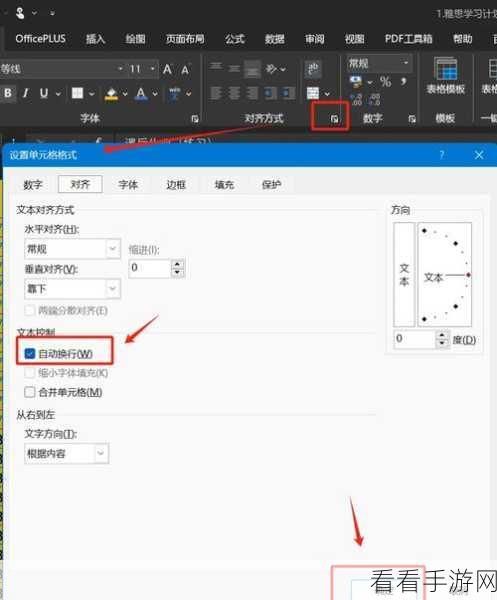Click the text Orientation icon

click(271, 69)
